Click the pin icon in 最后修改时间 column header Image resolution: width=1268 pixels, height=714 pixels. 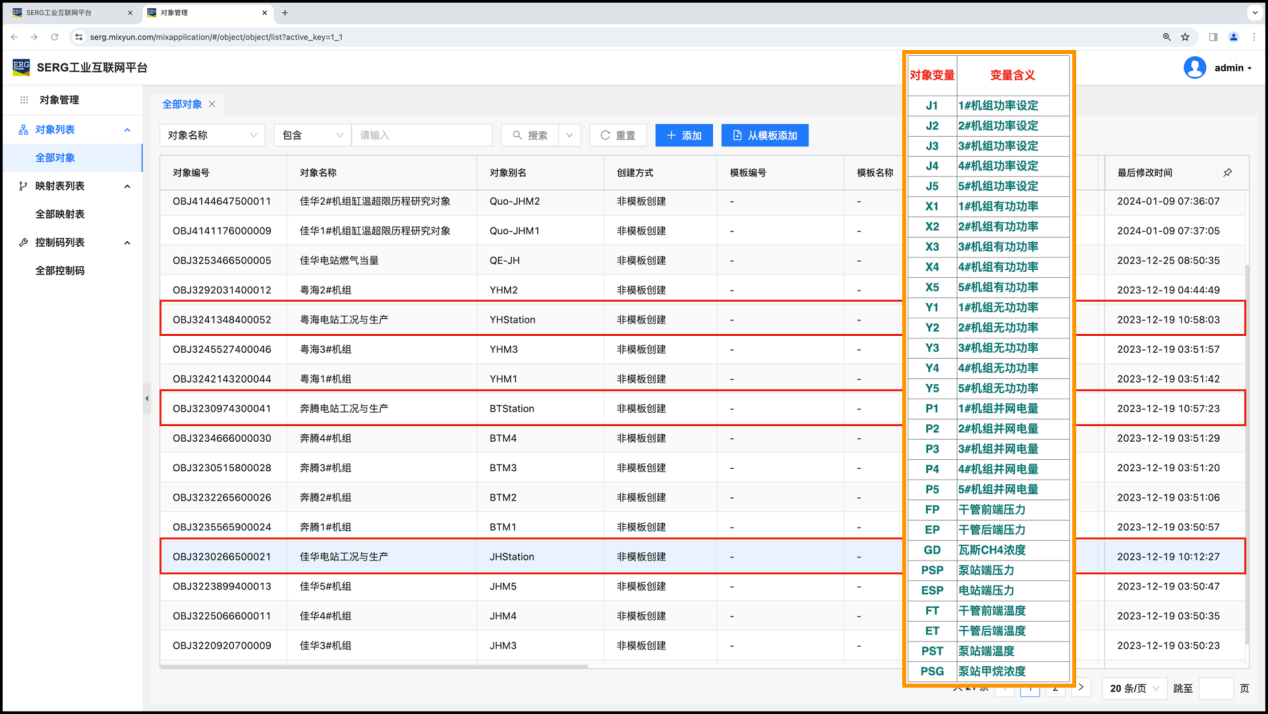pos(1227,173)
